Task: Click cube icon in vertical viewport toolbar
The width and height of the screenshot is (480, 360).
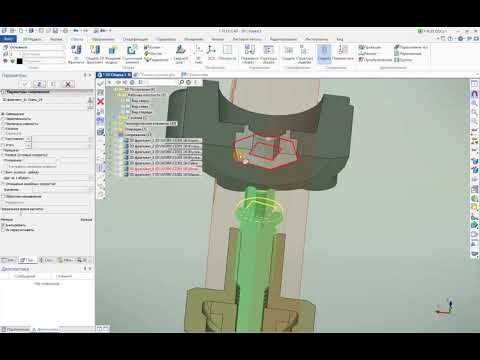Action: (100, 132)
